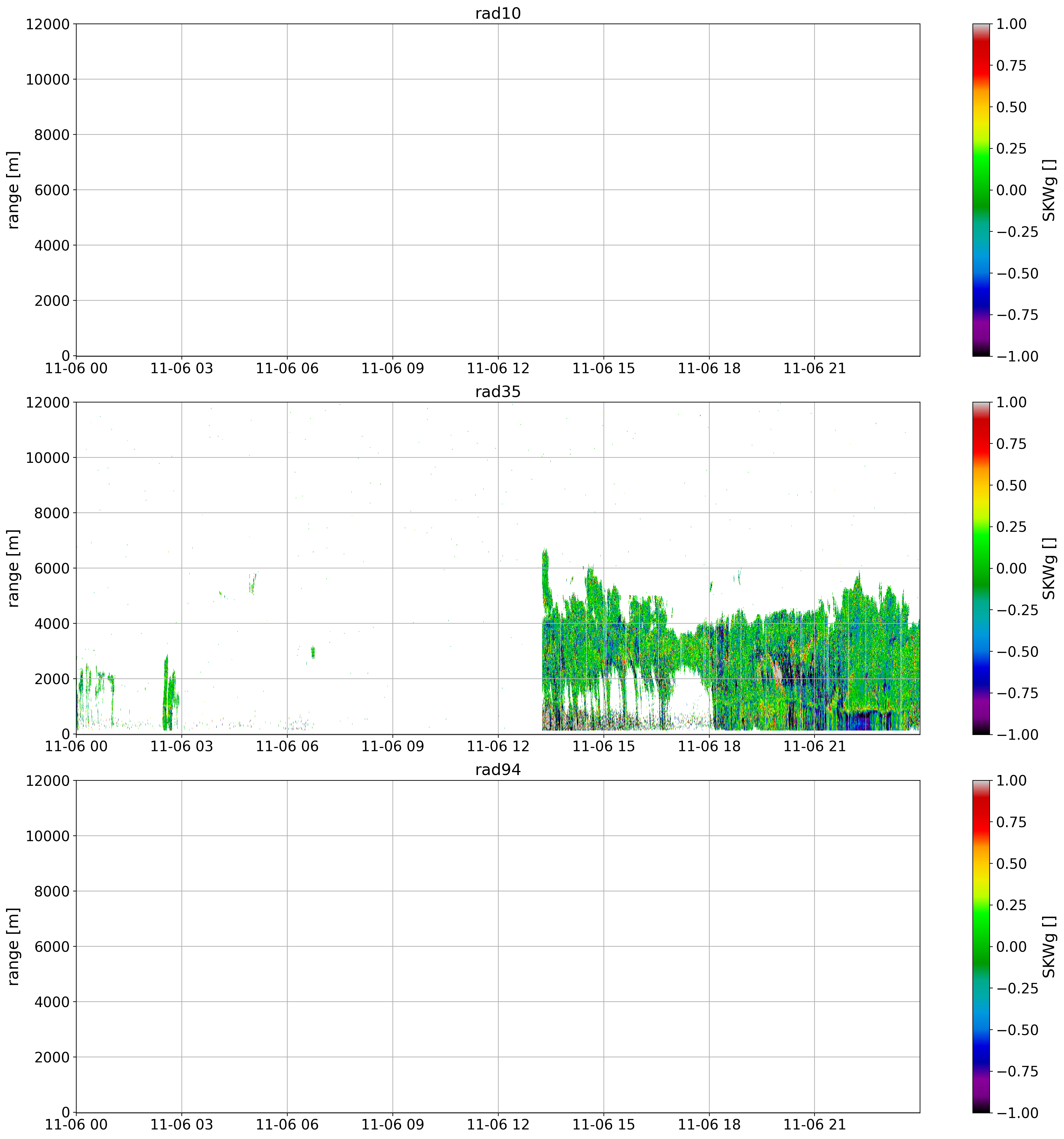Click the rad10 colorbar at -0.75

click(x=980, y=314)
